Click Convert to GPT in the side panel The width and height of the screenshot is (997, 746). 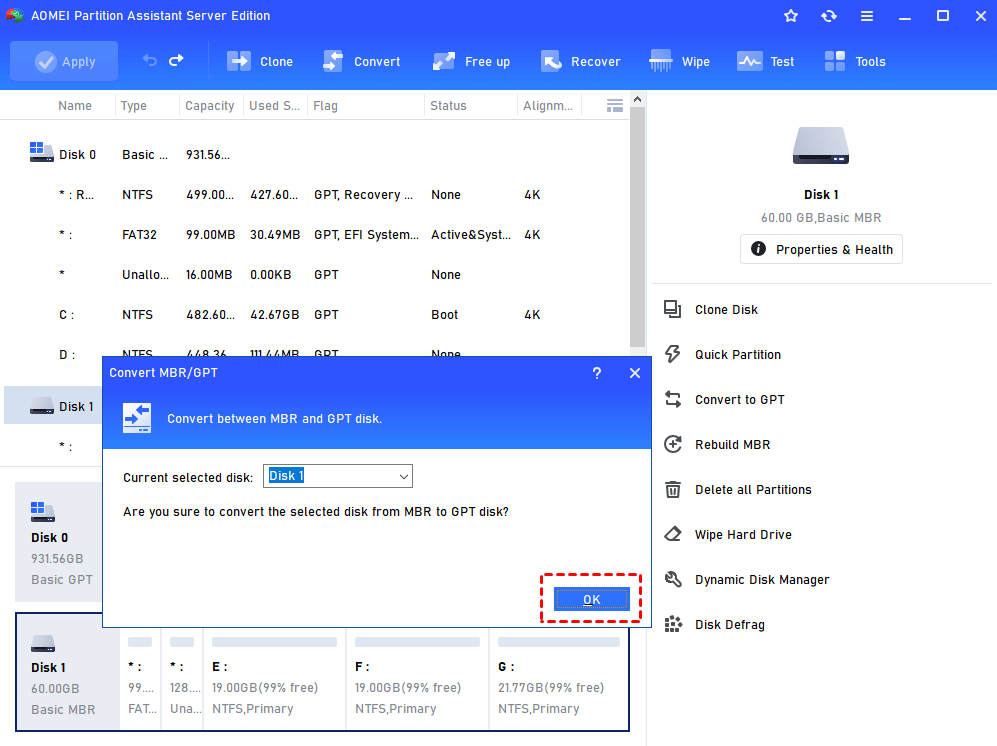(x=739, y=400)
